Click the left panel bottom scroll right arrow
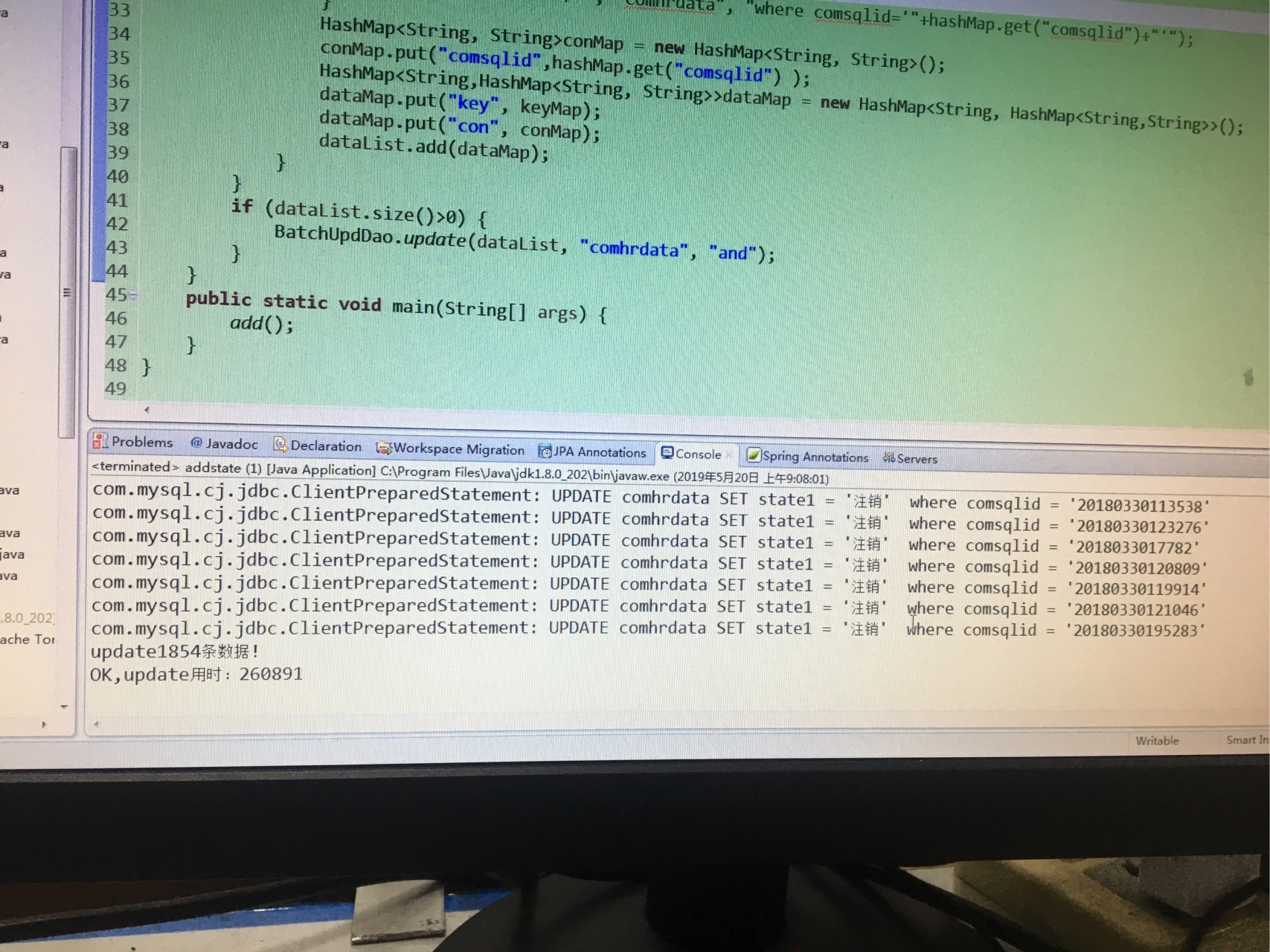The image size is (1270, 952). coord(44,724)
